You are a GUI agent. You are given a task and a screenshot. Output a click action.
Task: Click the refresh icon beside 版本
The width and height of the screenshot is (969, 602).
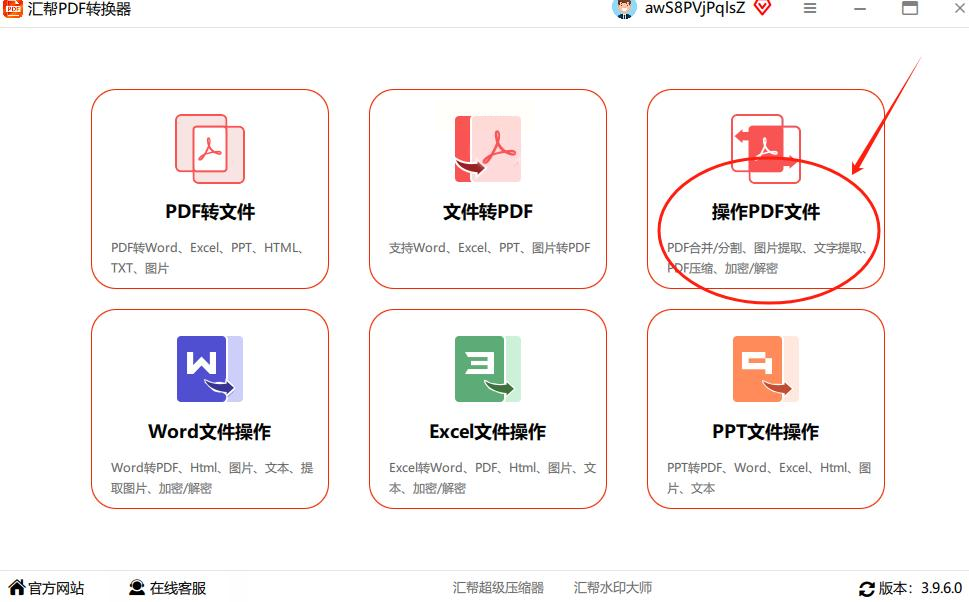click(866, 588)
